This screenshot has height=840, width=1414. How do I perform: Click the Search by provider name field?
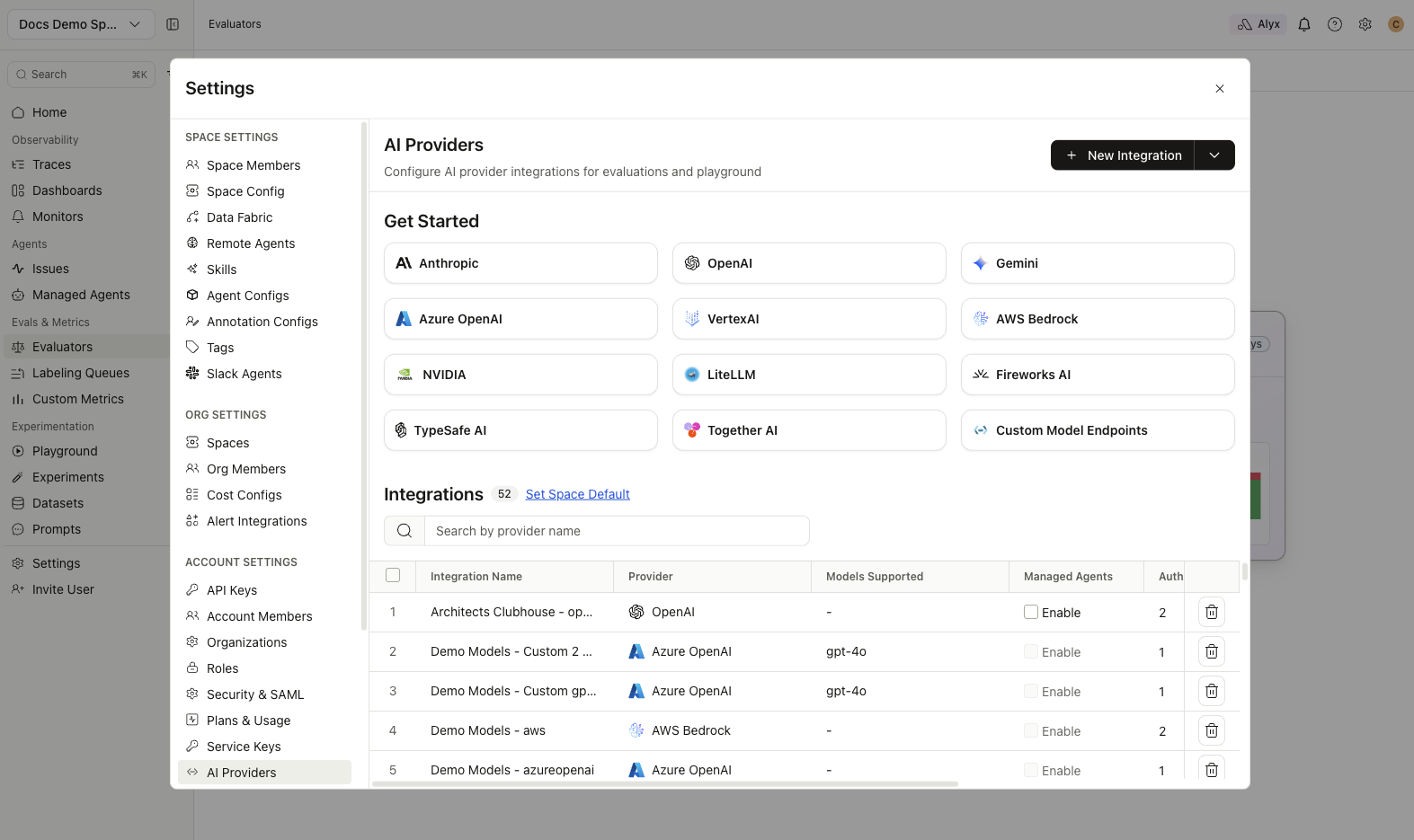coord(617,531)
